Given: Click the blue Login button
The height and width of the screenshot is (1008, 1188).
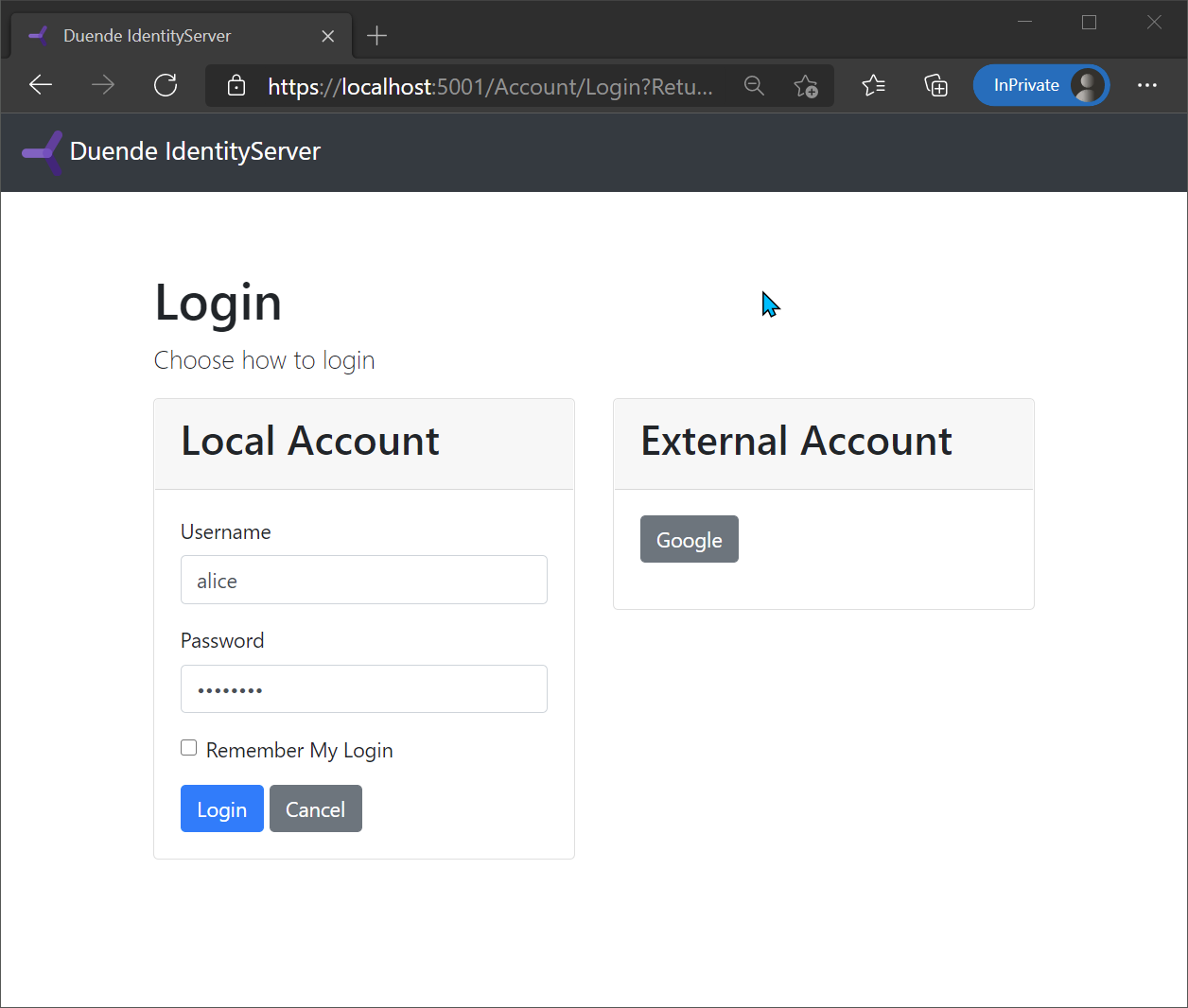Looking at the screenshot, I should (222, 808).
